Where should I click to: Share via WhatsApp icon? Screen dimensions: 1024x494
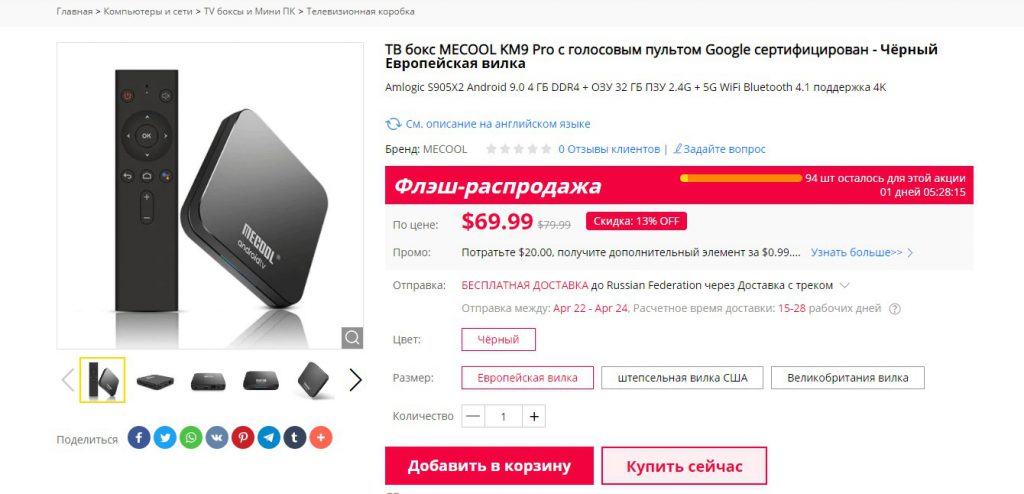coord(191,437)
